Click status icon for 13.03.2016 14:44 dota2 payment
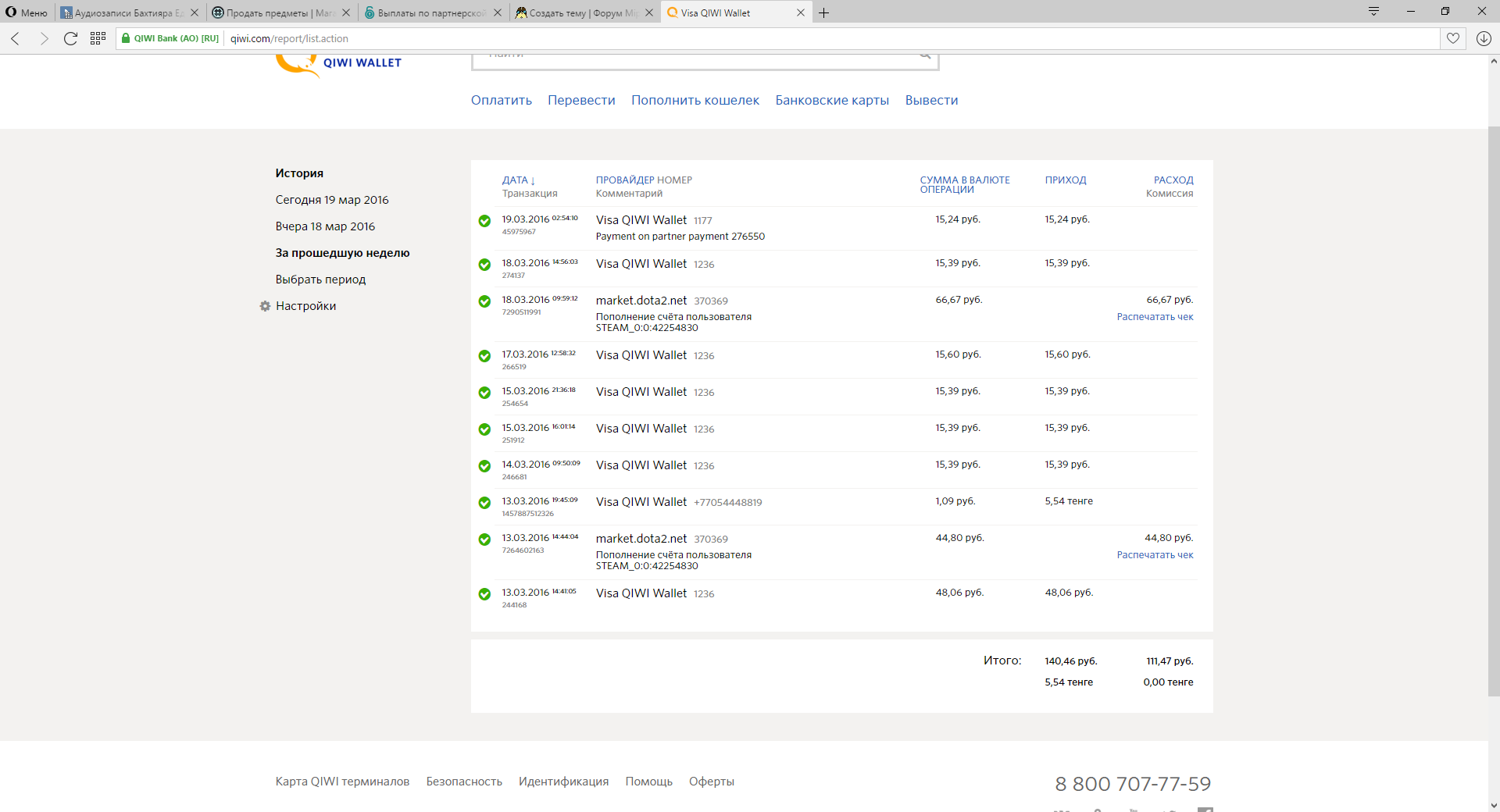1500x812 pixels. pos(484,540)
